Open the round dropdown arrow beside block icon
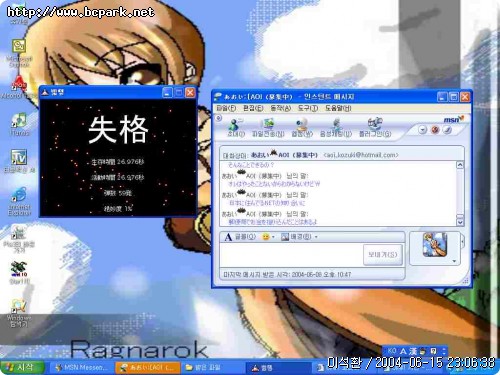 coord(423,130)
